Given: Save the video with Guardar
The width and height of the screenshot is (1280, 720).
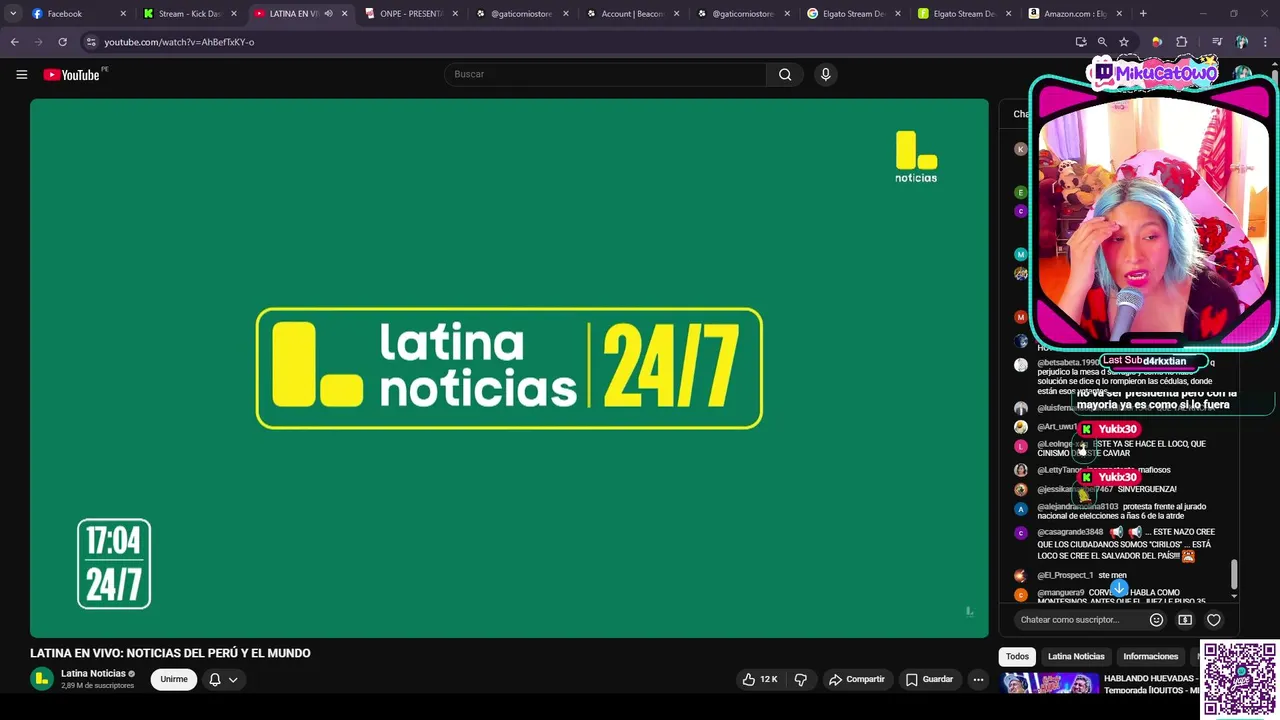Looking at the screenshot, I should click(x=929, y=679).
